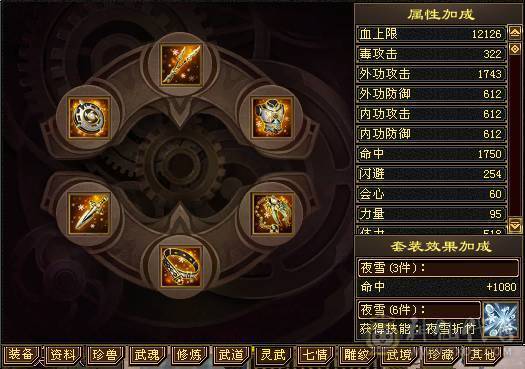Select the white armor chestpiece slot

[x=272, y=118]
